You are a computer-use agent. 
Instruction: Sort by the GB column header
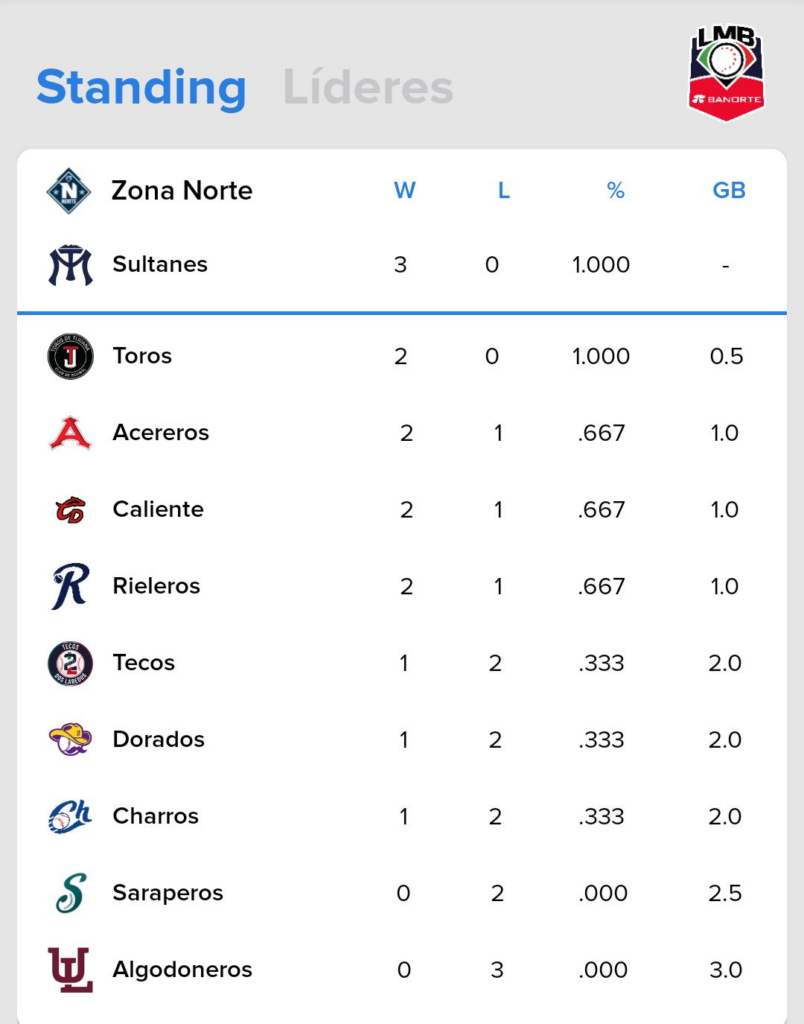pyautogui.click(x=729, y=191)
